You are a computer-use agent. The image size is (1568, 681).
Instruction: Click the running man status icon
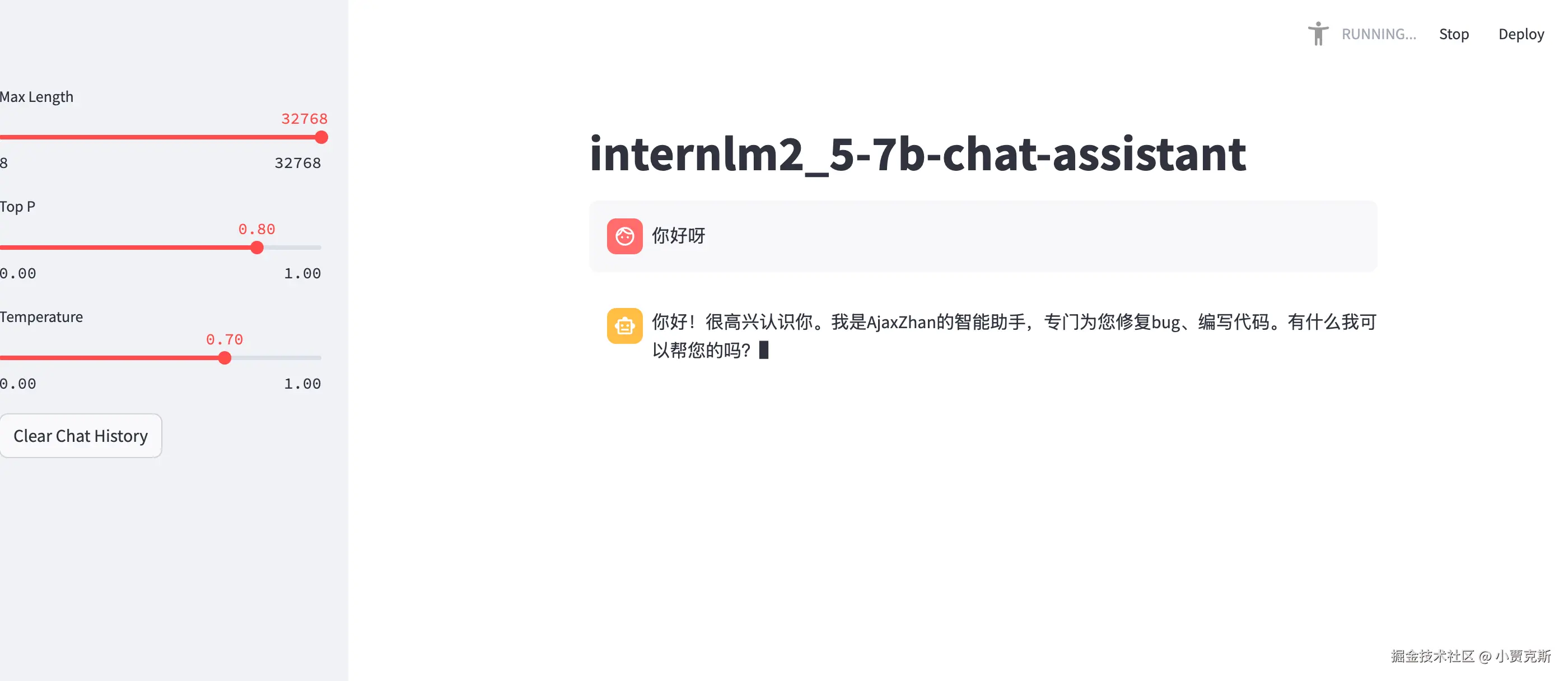[1318, 34]
